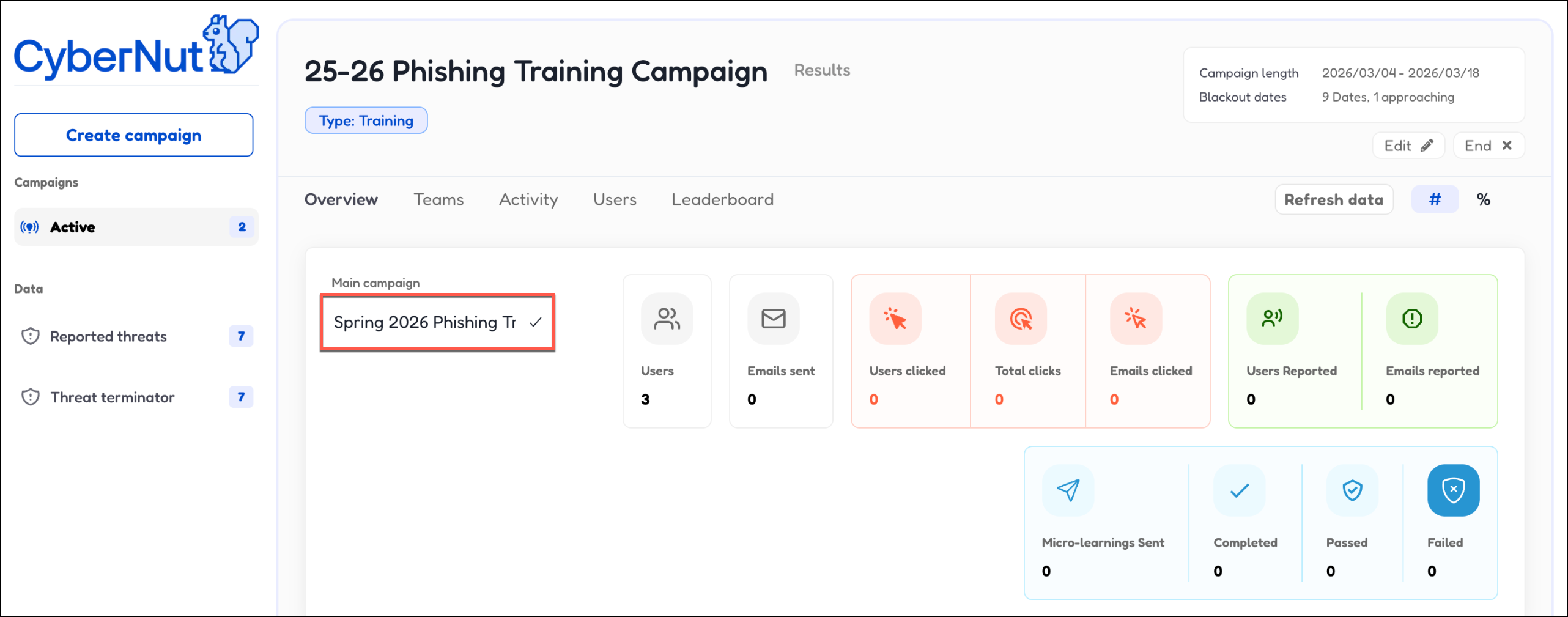The width and height of the screenshot is (1568, 617).
Task: Click the Users clicked cursor icon
Action: [895, 319]
